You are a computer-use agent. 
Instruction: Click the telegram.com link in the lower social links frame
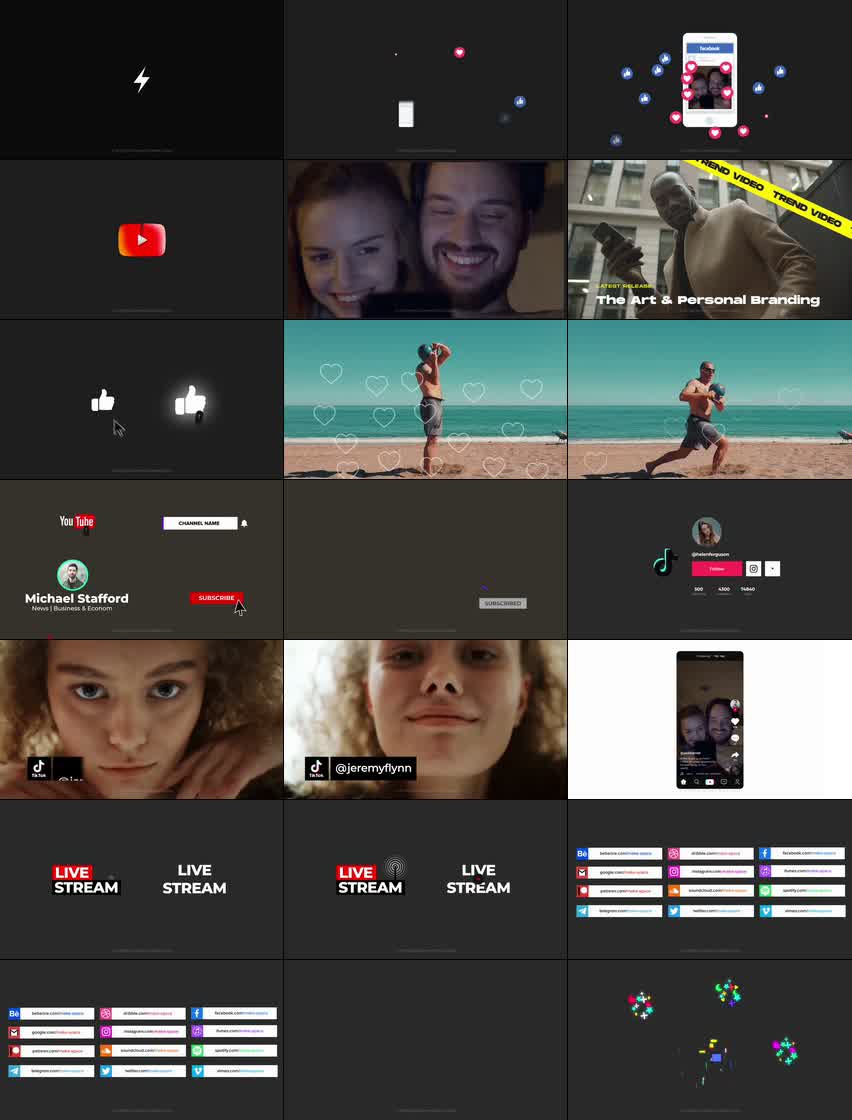(x=57, y=1071)
